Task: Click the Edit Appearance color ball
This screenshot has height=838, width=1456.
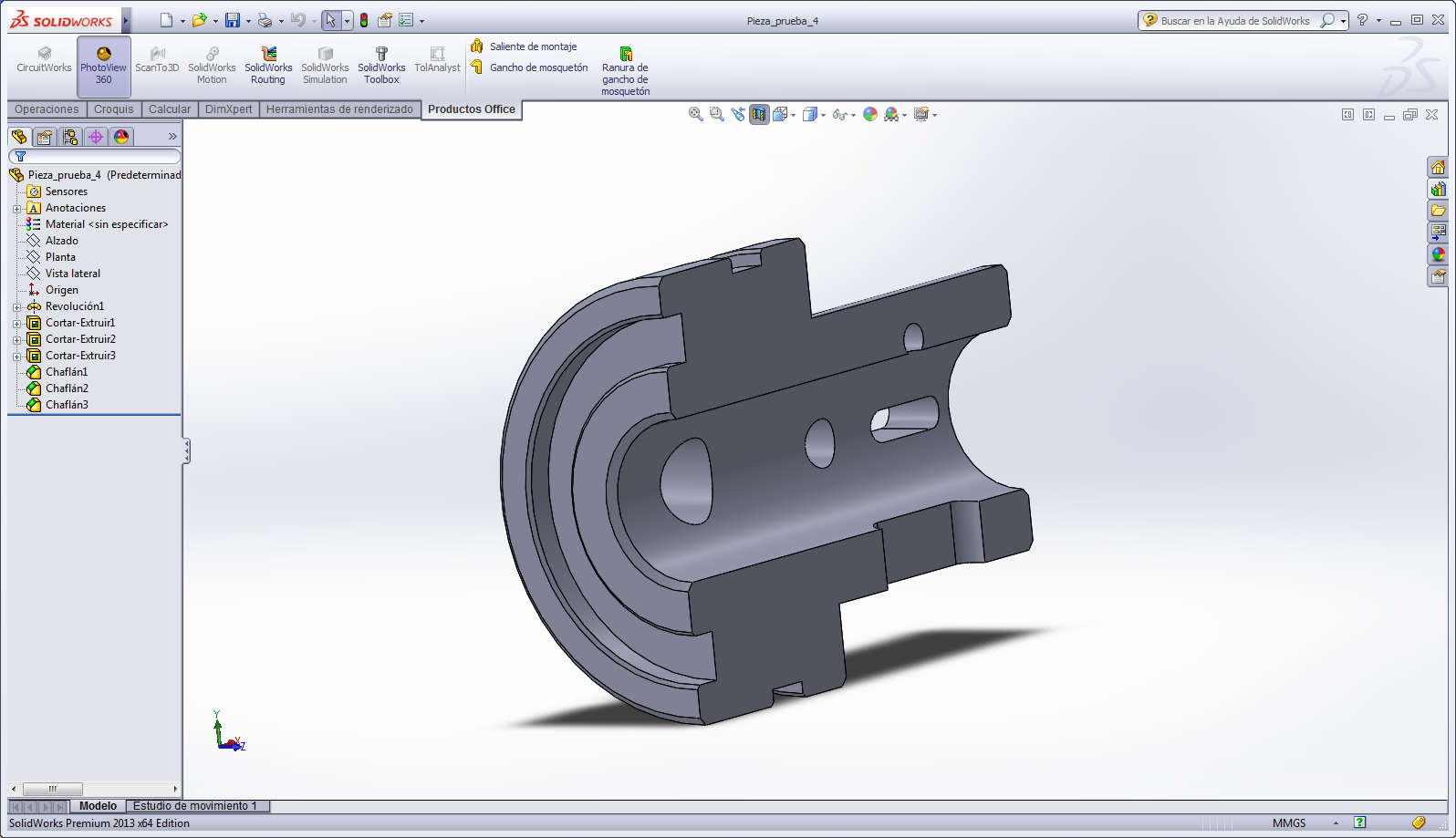Action: click(870, 114)
